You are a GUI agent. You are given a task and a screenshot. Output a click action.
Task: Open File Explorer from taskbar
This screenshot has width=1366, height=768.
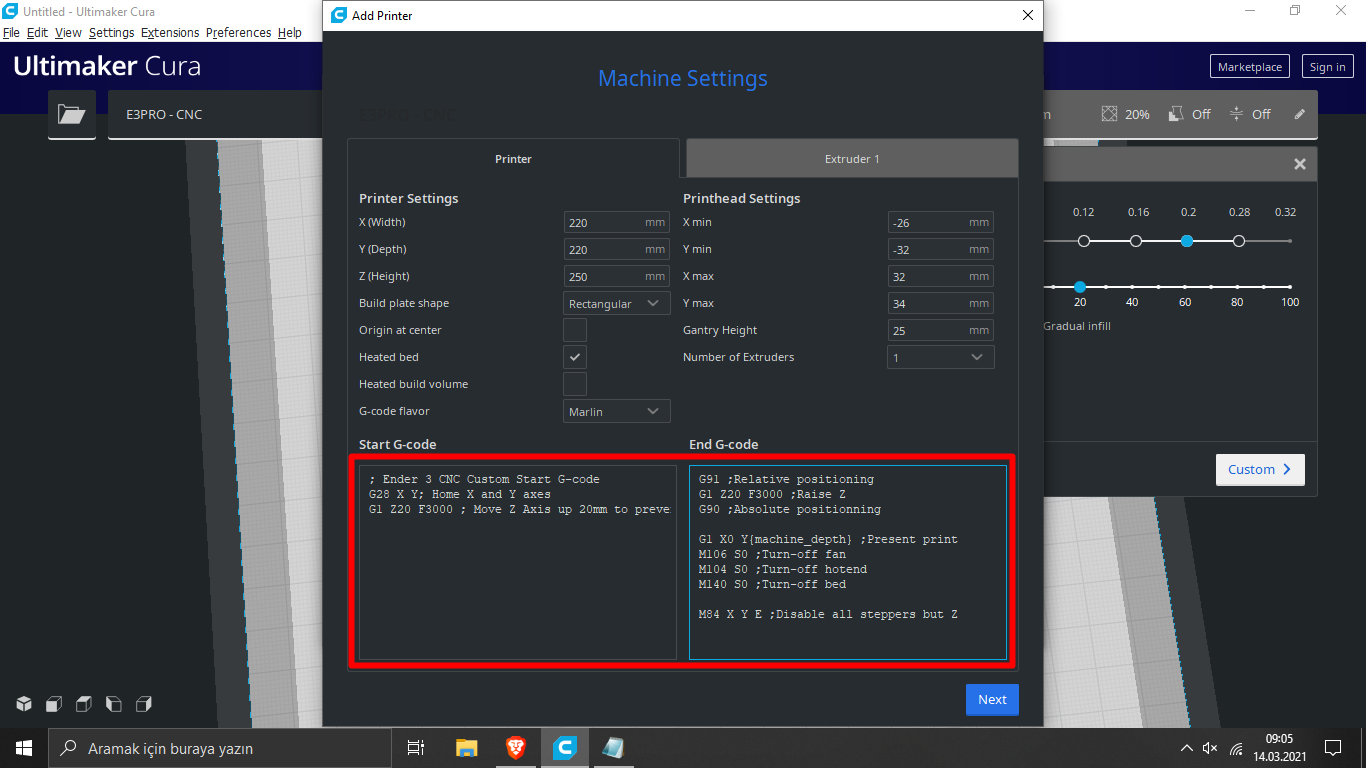click(x=466, y=748)
